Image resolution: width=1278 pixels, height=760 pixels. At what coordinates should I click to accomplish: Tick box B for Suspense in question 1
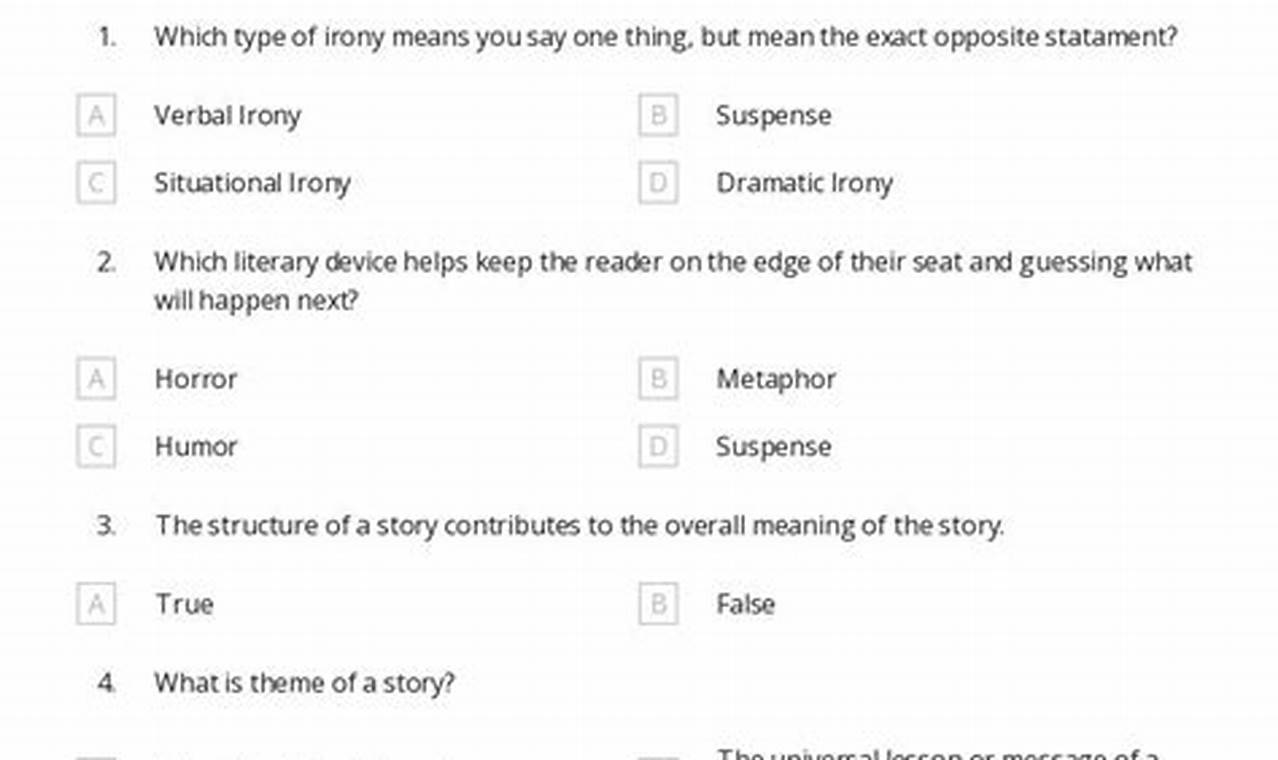tap(658, 116)
